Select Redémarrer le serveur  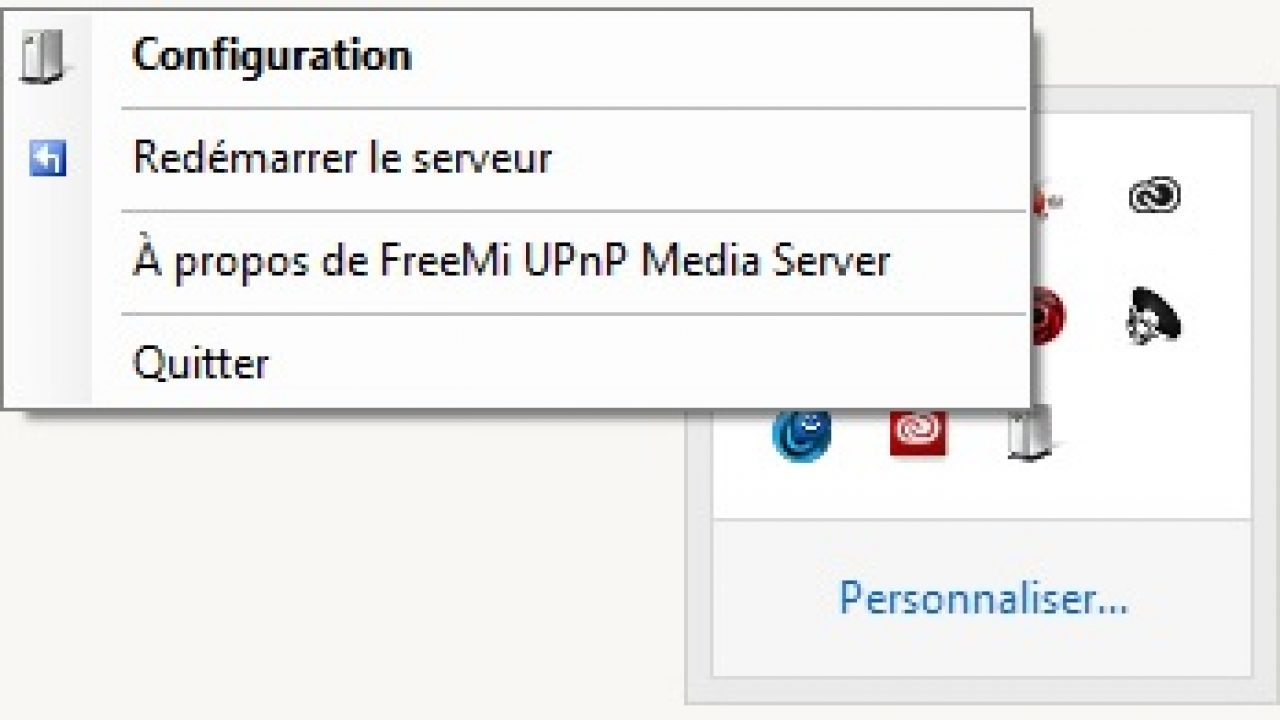[342, 159]
